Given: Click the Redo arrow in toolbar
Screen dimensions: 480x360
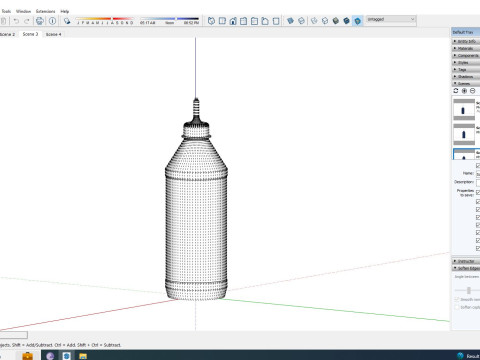Looking at the screenshot, I should click(27, 21).
